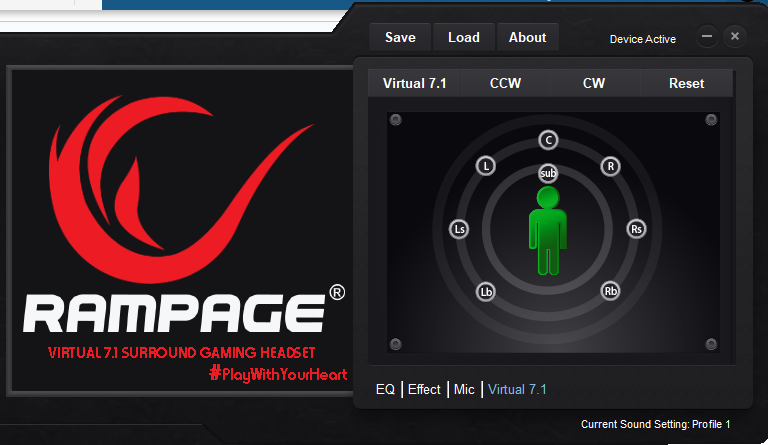Open the About dialog
Screen dimensions: 768x445
[x=528, y=37]
